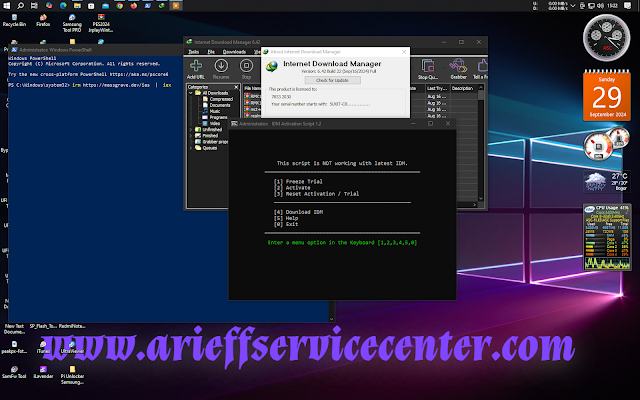Open the File menu in IDM
This screenshot has height=400, width=640.
211,52
